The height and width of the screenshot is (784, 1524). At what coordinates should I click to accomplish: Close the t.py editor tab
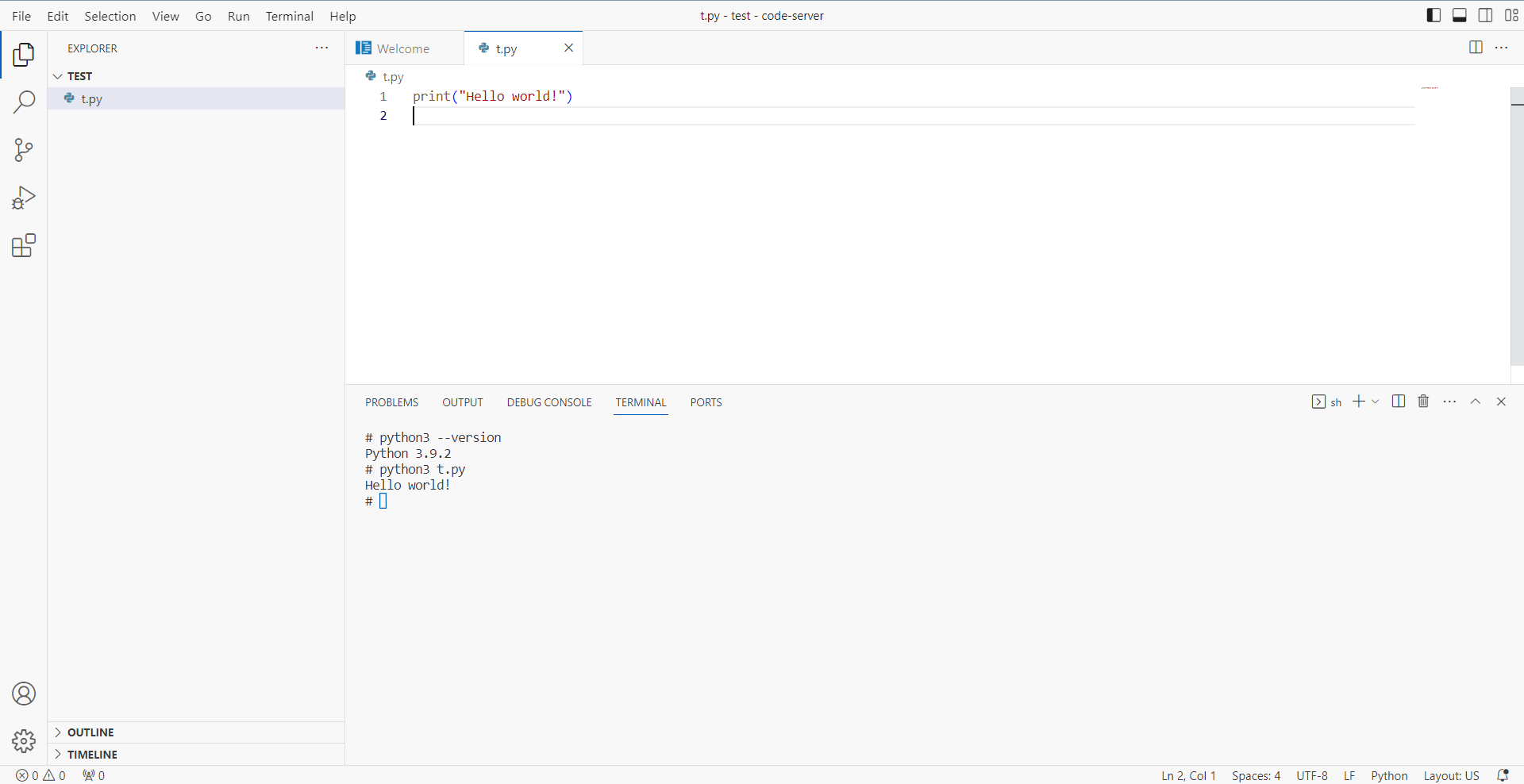[568, 48]
